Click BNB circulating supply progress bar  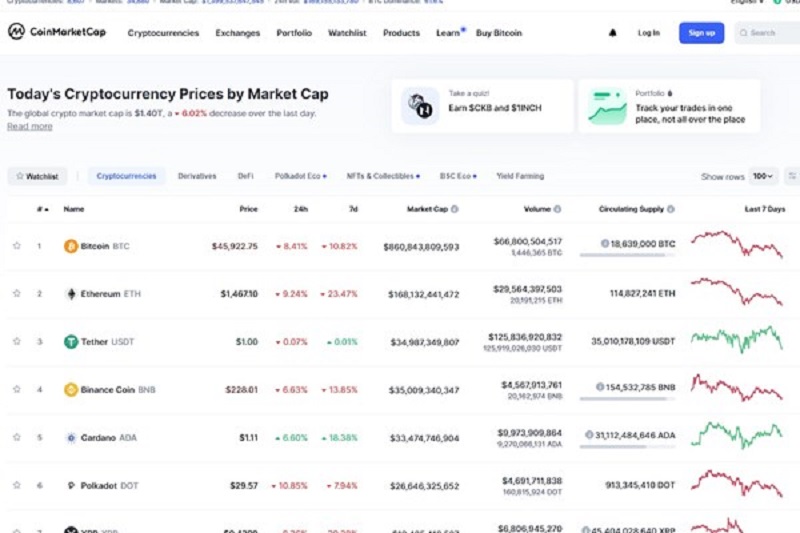coord(627,398)
